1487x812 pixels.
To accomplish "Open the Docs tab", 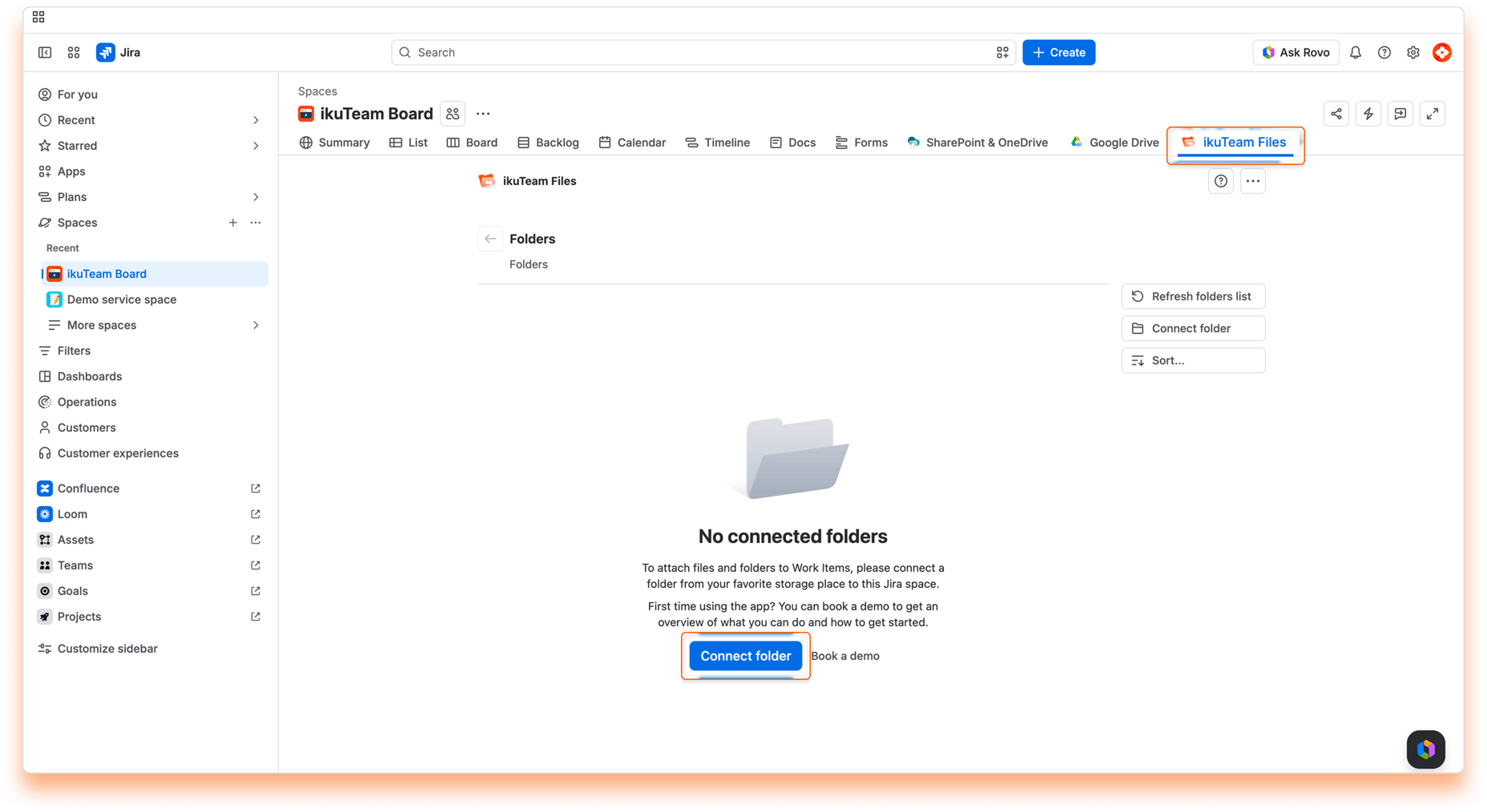I will tap(792, 143).
